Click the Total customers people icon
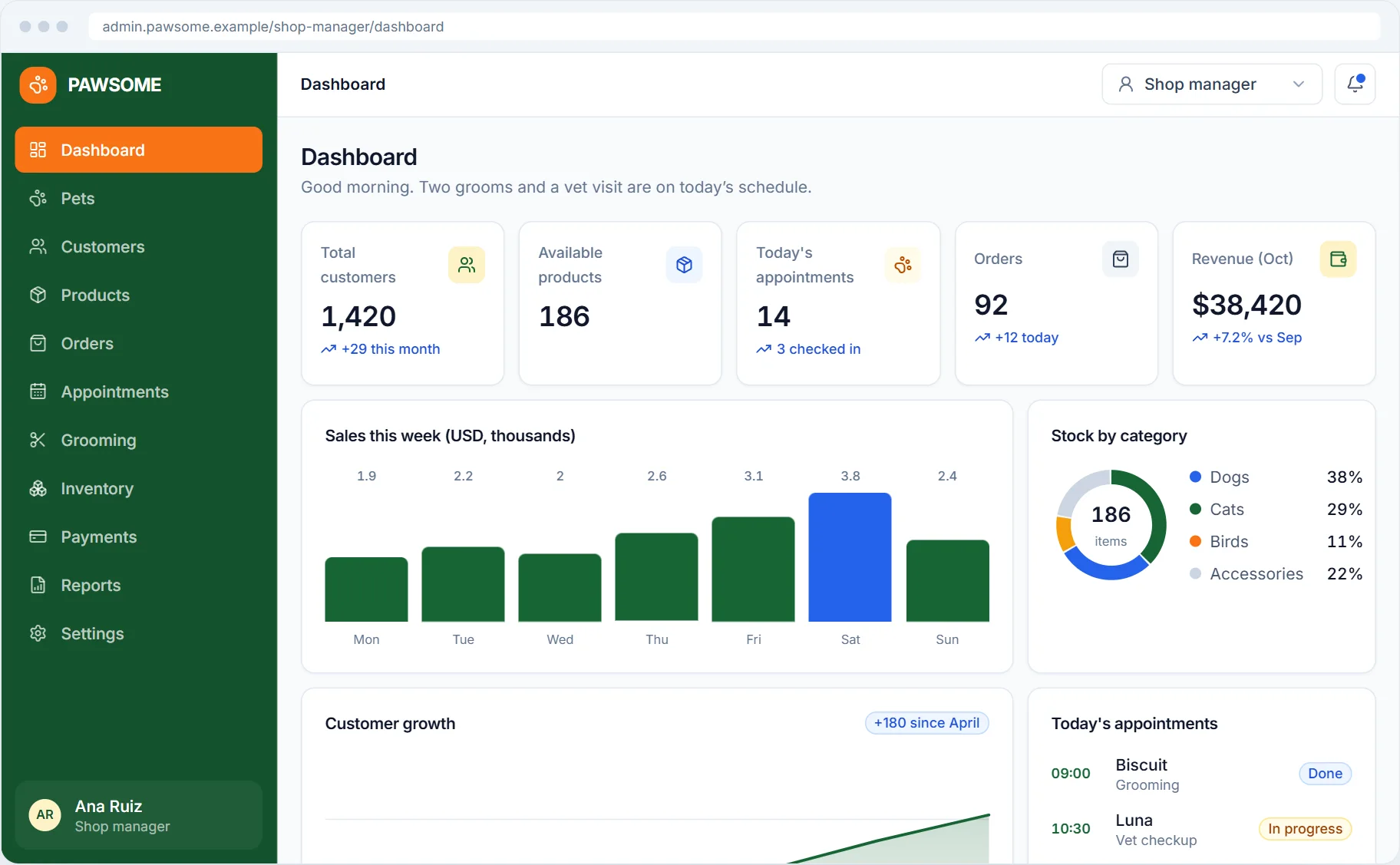The height and width of the screenshot is (865, 1400). [x=467, y=265]
